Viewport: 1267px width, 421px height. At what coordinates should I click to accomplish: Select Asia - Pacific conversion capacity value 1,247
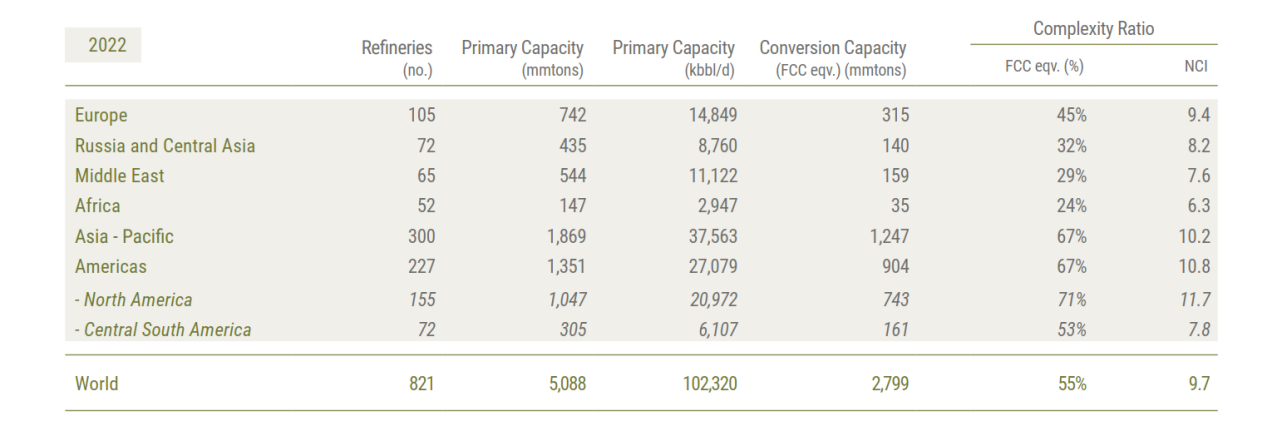[x=884, y=237]
